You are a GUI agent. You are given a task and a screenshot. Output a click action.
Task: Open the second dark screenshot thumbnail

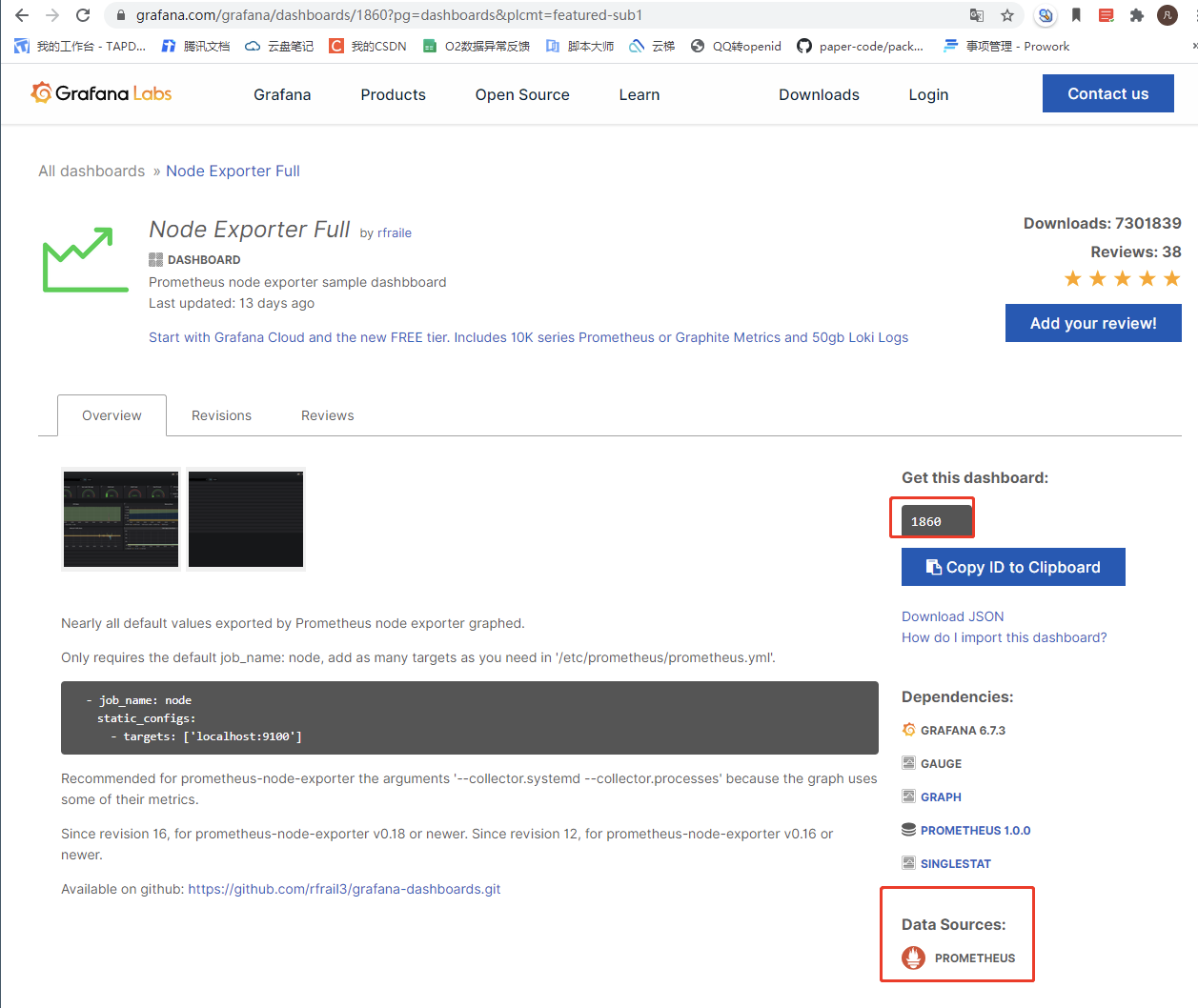coord(246,519)
